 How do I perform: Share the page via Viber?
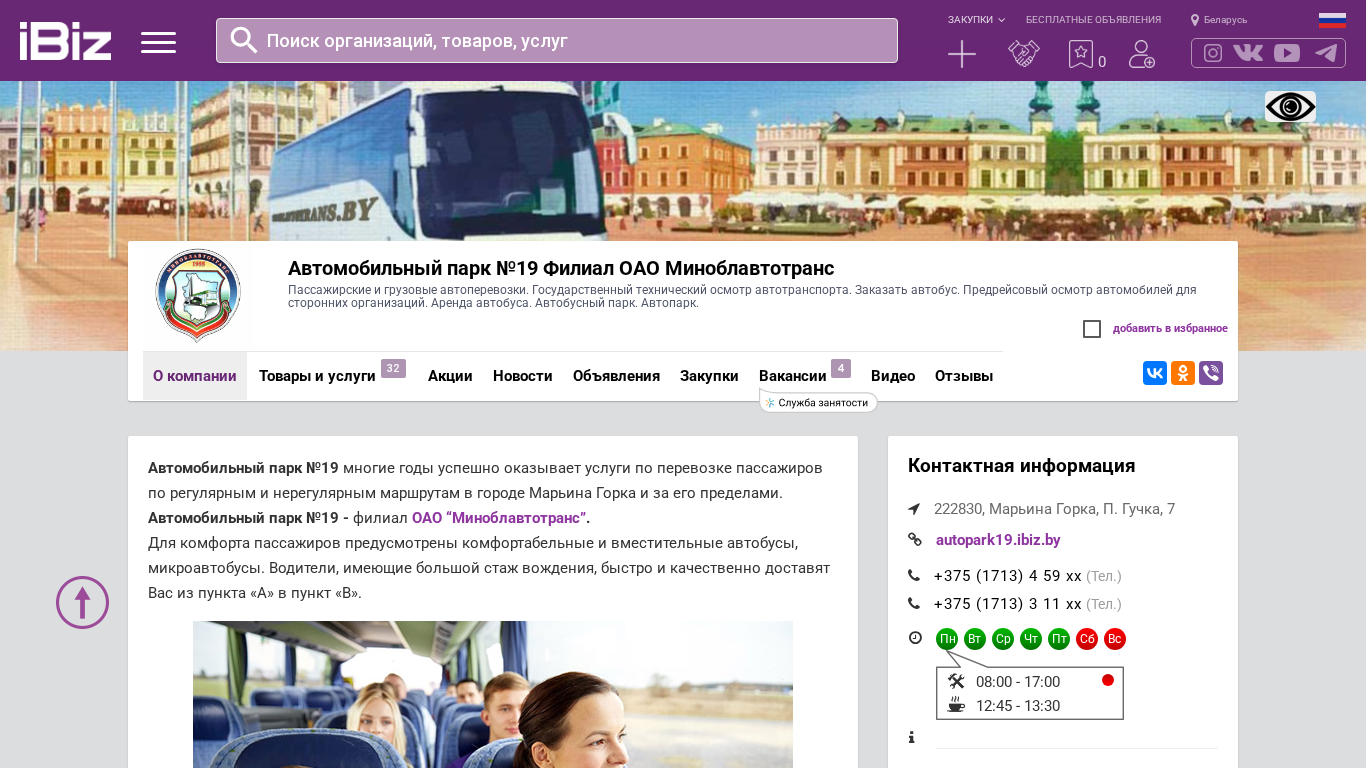pos(1211,373)
